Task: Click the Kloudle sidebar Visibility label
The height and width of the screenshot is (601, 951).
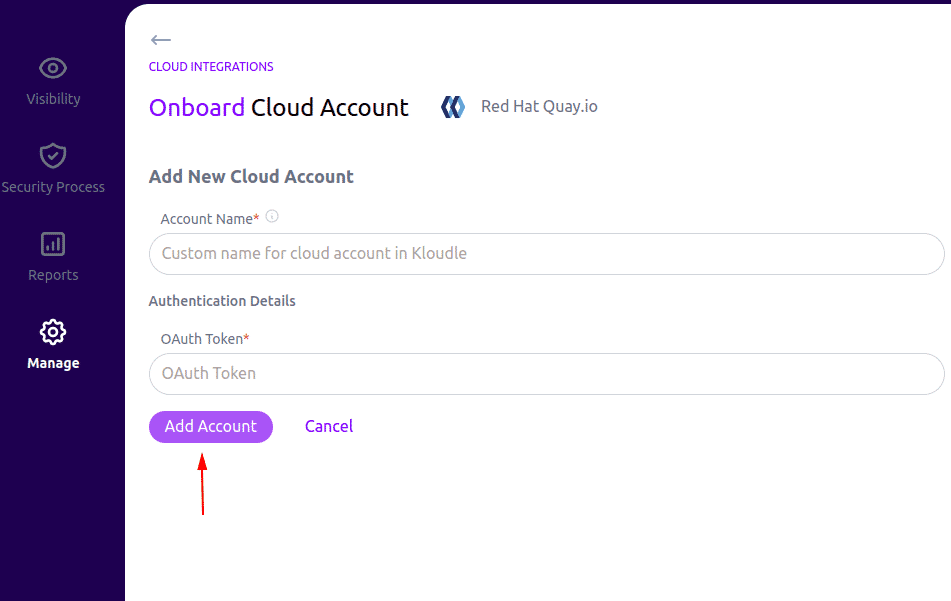Action: pos(52,98)
